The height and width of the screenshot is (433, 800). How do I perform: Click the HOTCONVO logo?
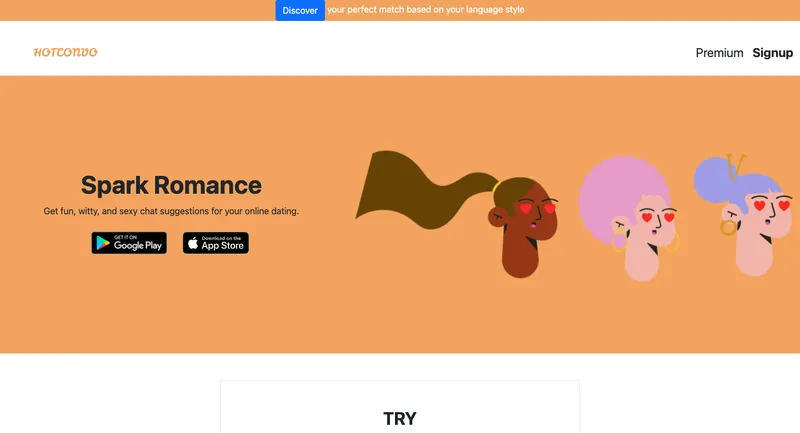click(65, 53)
